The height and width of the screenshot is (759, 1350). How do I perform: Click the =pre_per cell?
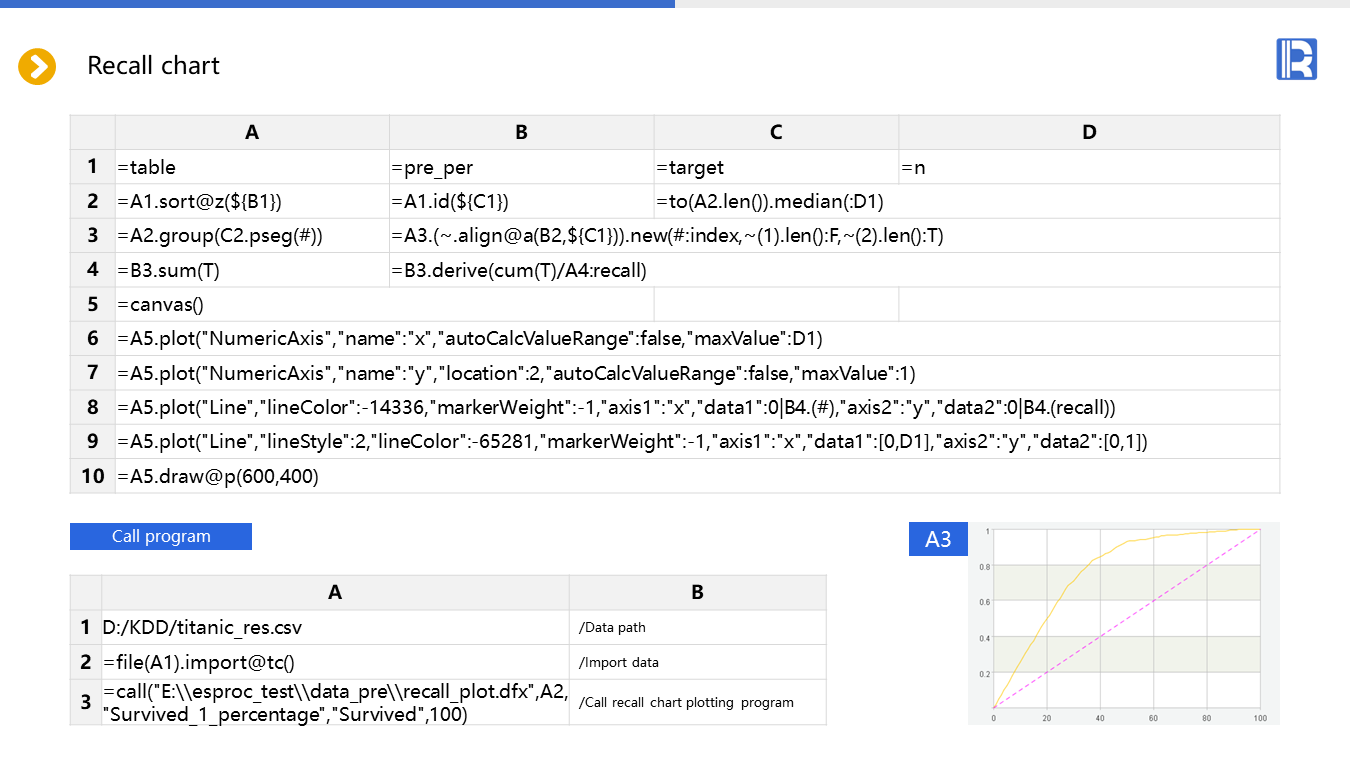[521, 167]
